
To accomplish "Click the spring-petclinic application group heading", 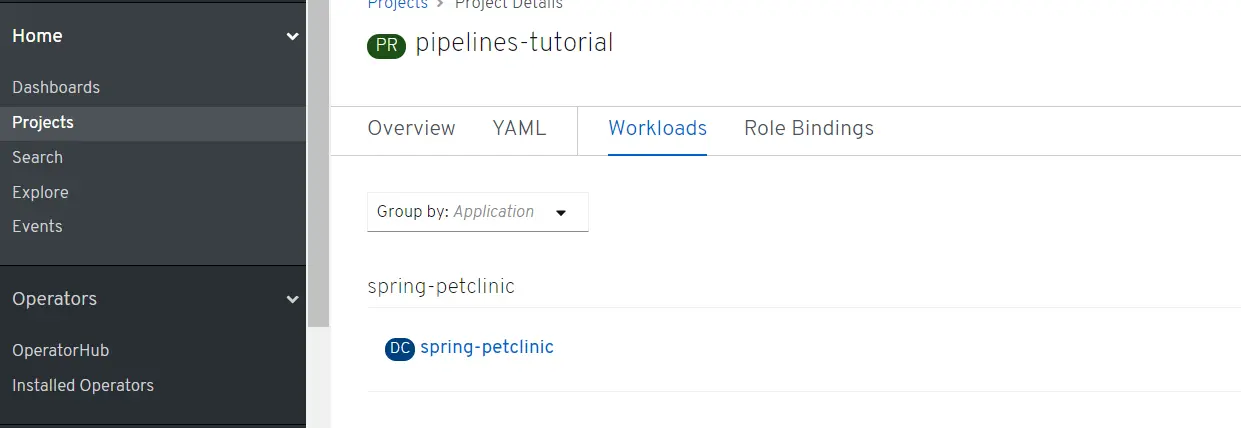I will coord(441,286).
